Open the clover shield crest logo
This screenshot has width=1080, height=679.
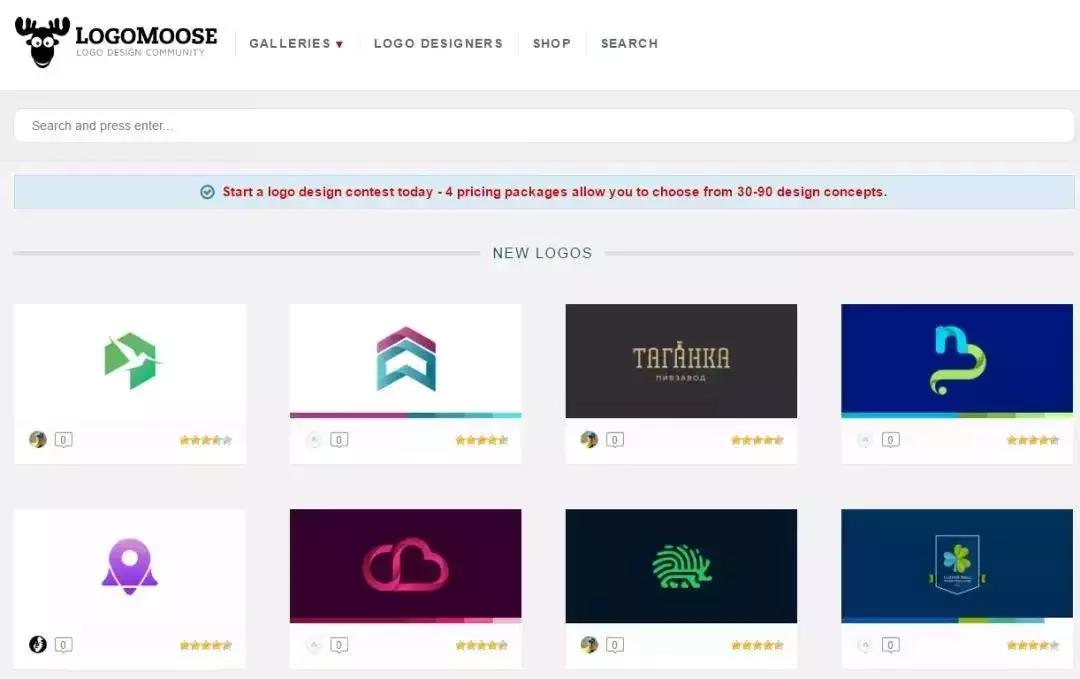956,566
